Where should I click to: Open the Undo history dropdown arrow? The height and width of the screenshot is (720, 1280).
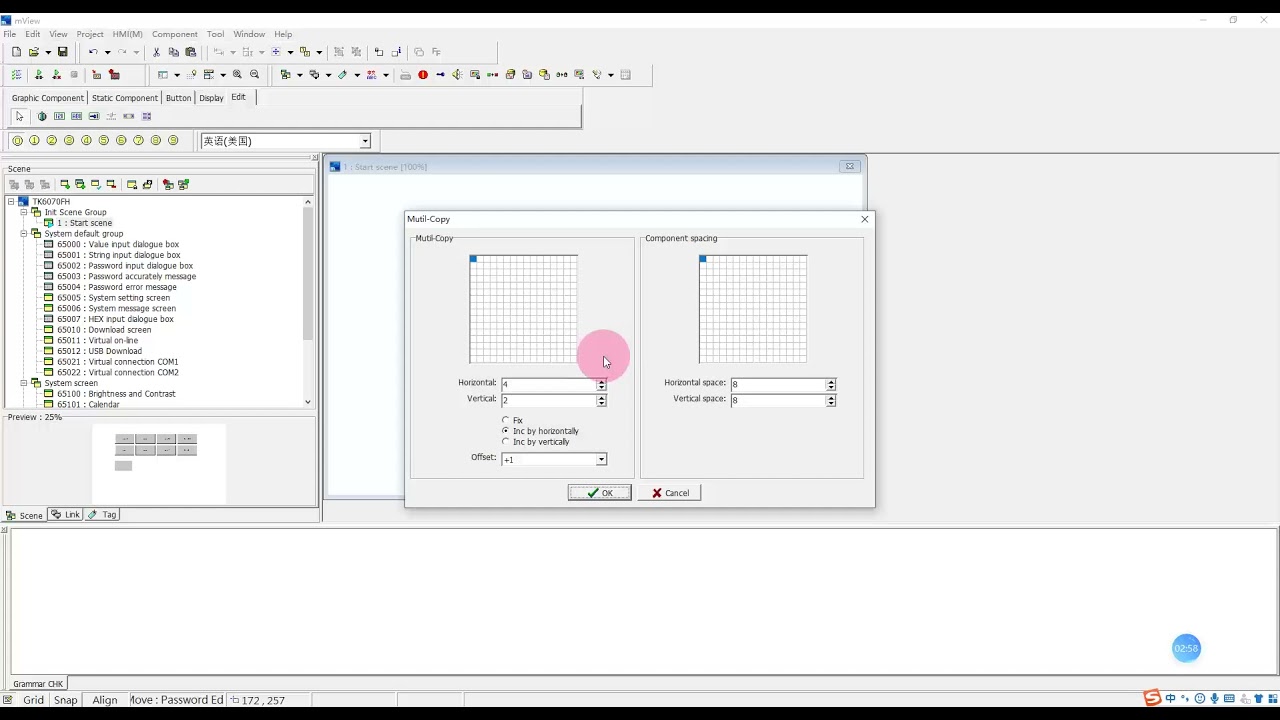tap(107, 52)
